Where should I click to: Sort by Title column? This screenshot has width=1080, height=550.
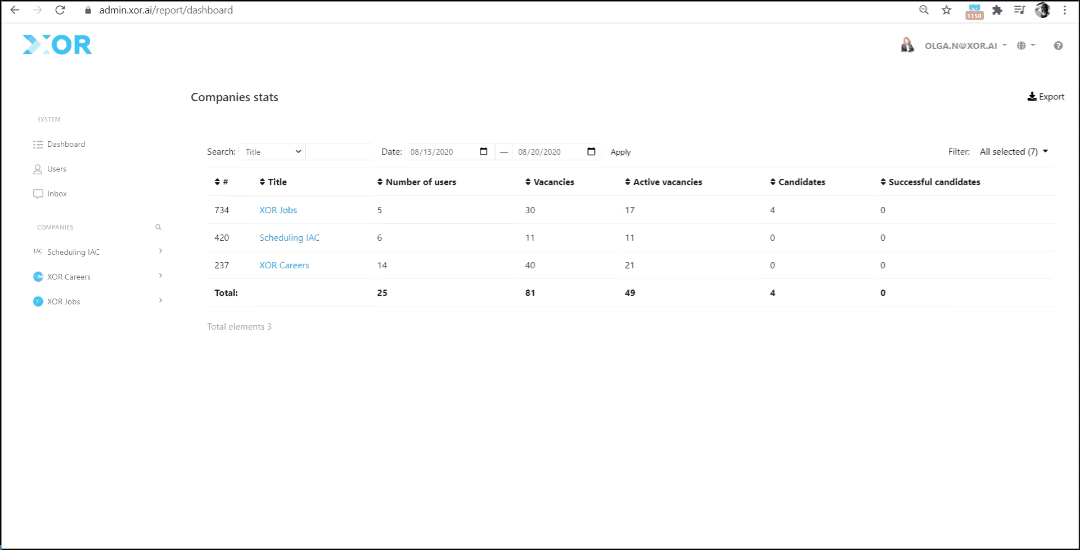pos(273,182)
